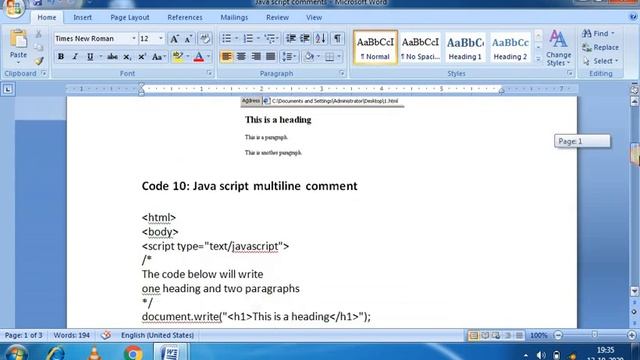
Task: Click the Justify alignment icon
Action: (x=270, y=56)
